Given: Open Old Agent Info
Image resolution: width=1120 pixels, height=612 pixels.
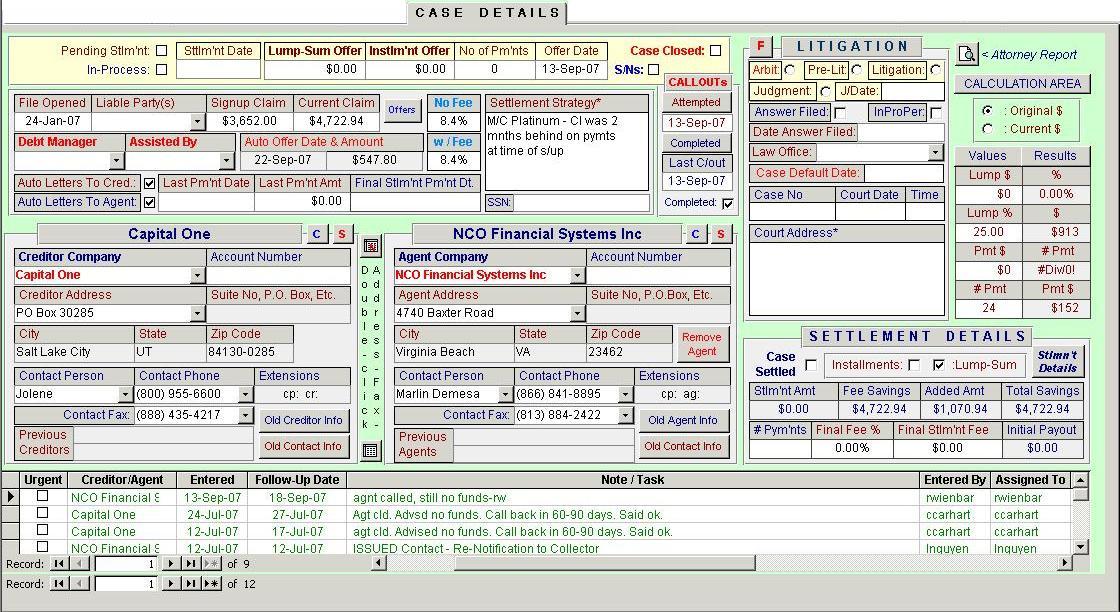Looking at the screenshot, I should click(682, 420).
